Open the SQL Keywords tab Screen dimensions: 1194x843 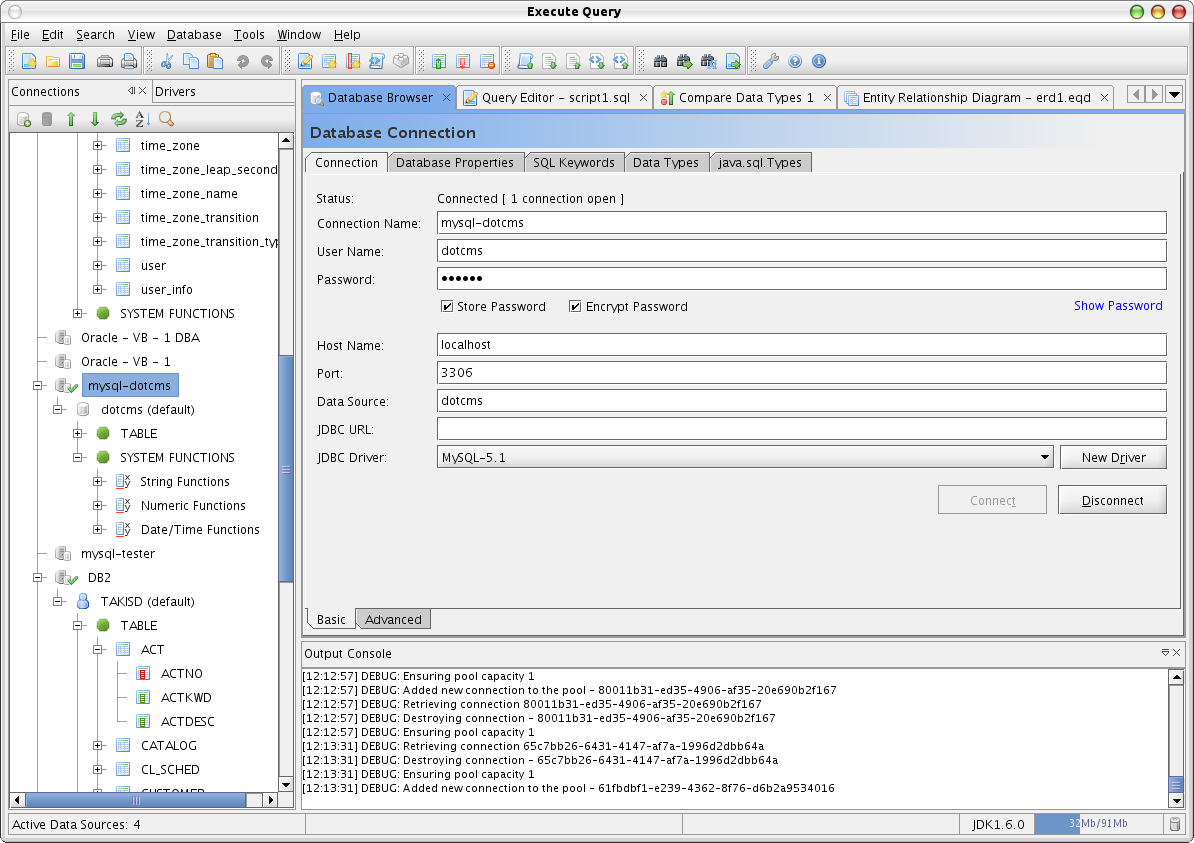pos(573,162)
